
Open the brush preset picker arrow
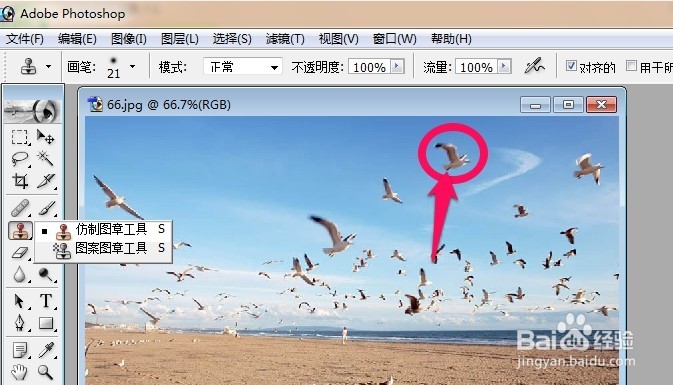133,67
